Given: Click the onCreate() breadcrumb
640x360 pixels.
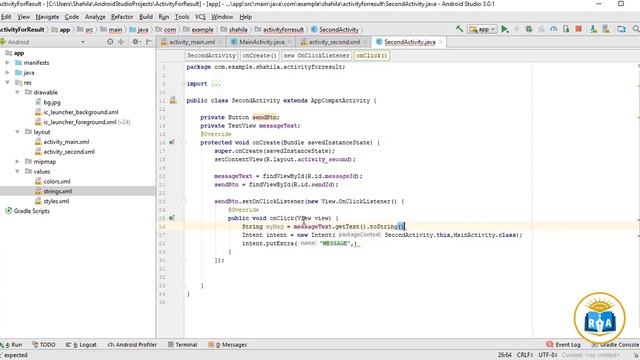Looking at the screenshot, I should 259,55.
